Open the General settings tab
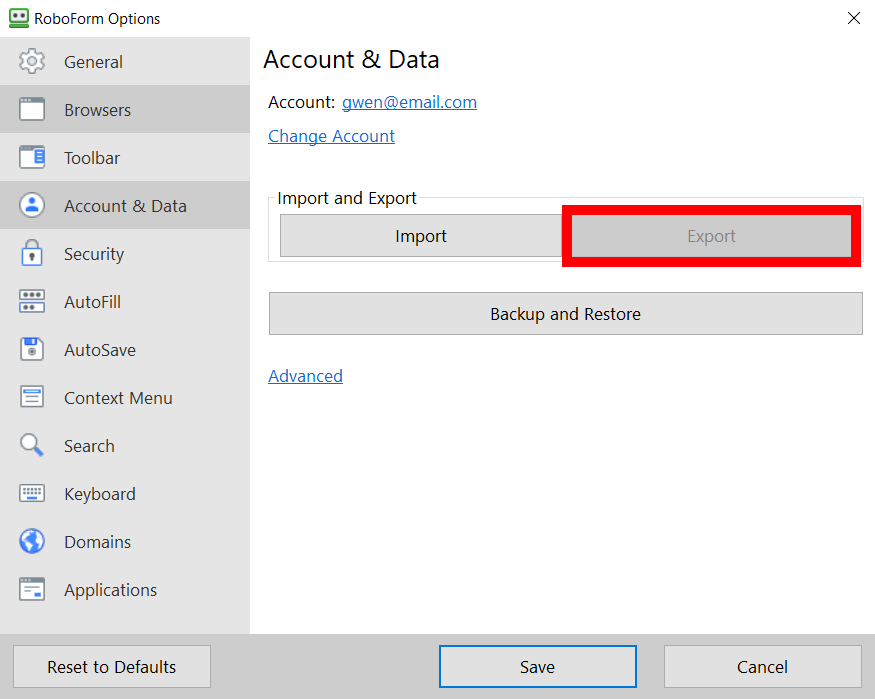Viewport: 875px width, 699px height. [x=125, y=61]
